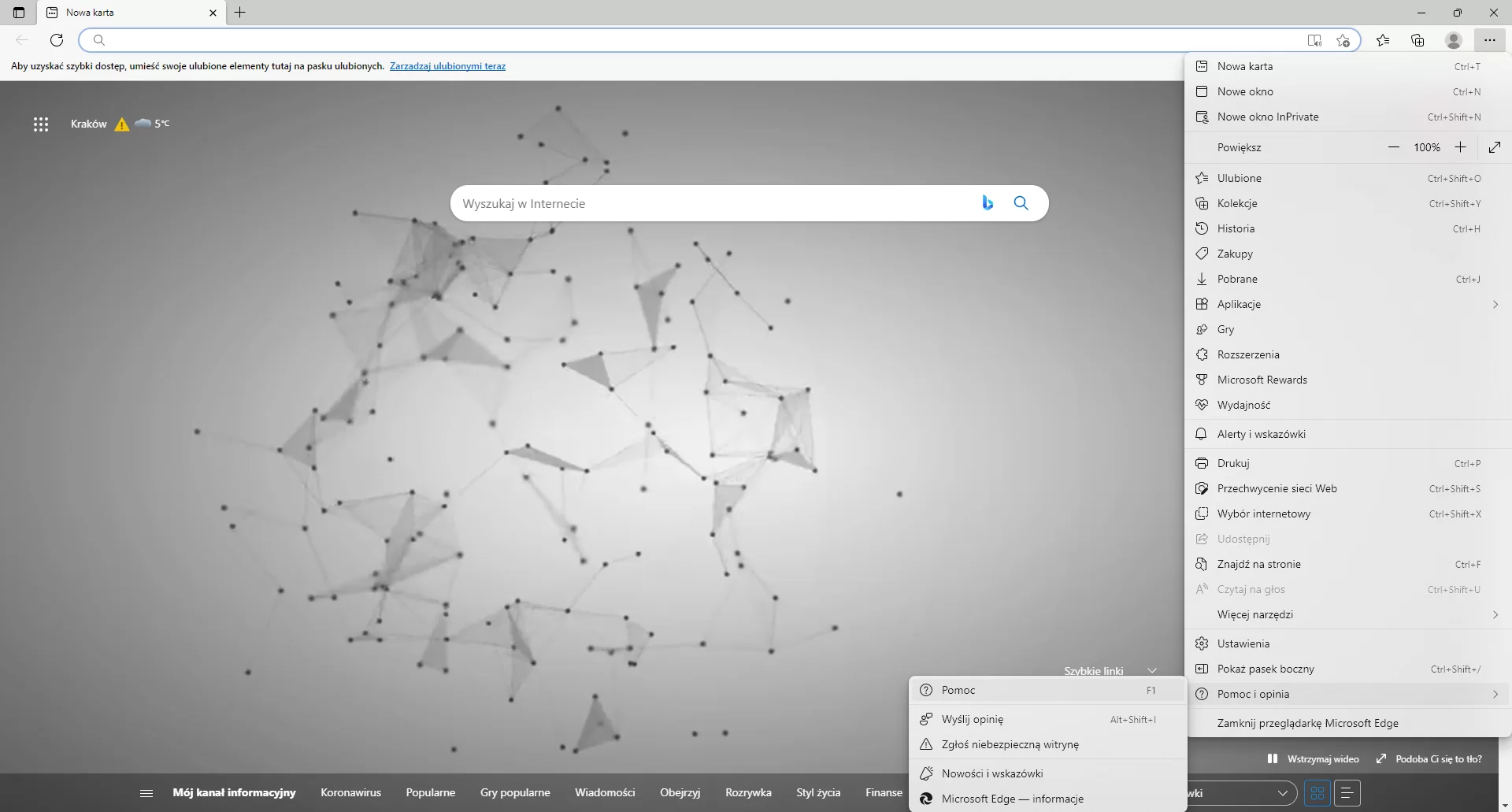The image size is (1512, 812).
Task: Choose Pobrane in the menu
Action: click(x=1347, y=279)
